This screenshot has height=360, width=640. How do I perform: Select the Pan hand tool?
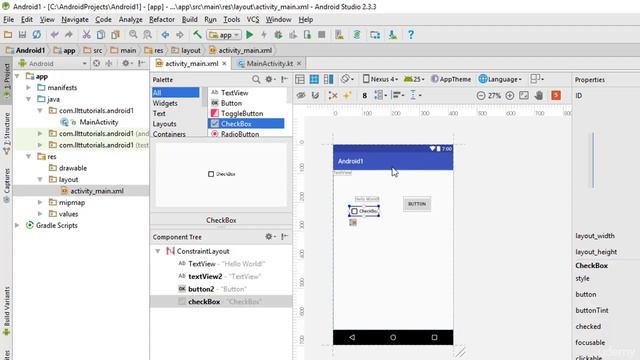[x=539, y=96]
